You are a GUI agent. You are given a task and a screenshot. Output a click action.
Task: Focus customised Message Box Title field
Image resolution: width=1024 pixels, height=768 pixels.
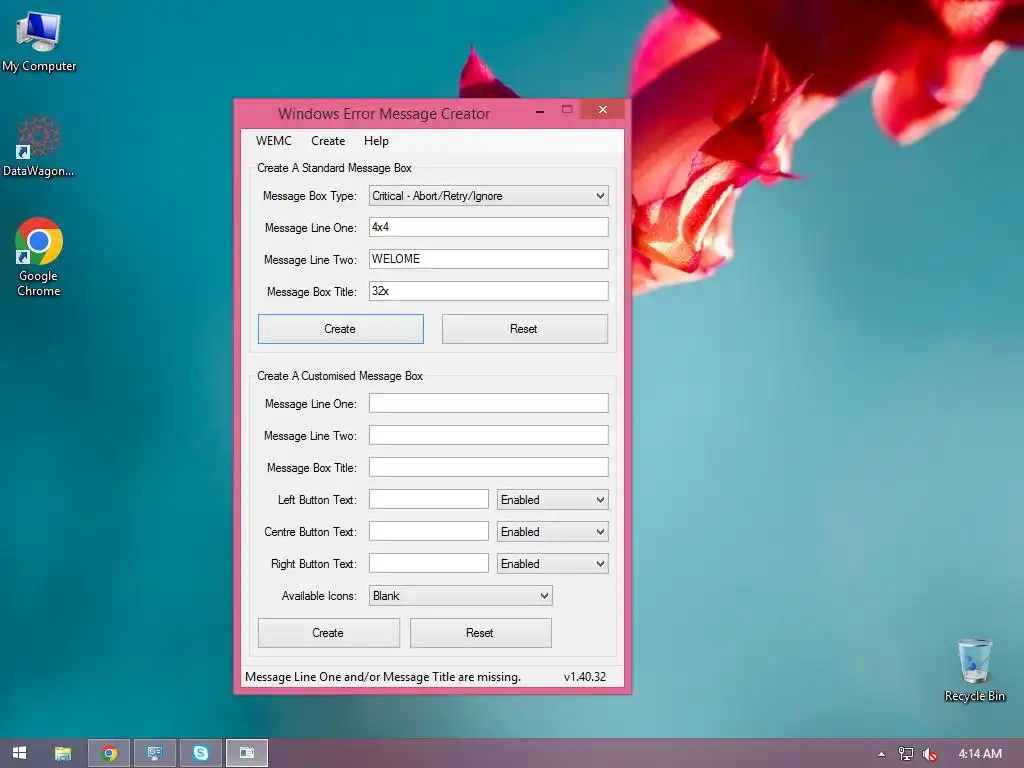488,467
